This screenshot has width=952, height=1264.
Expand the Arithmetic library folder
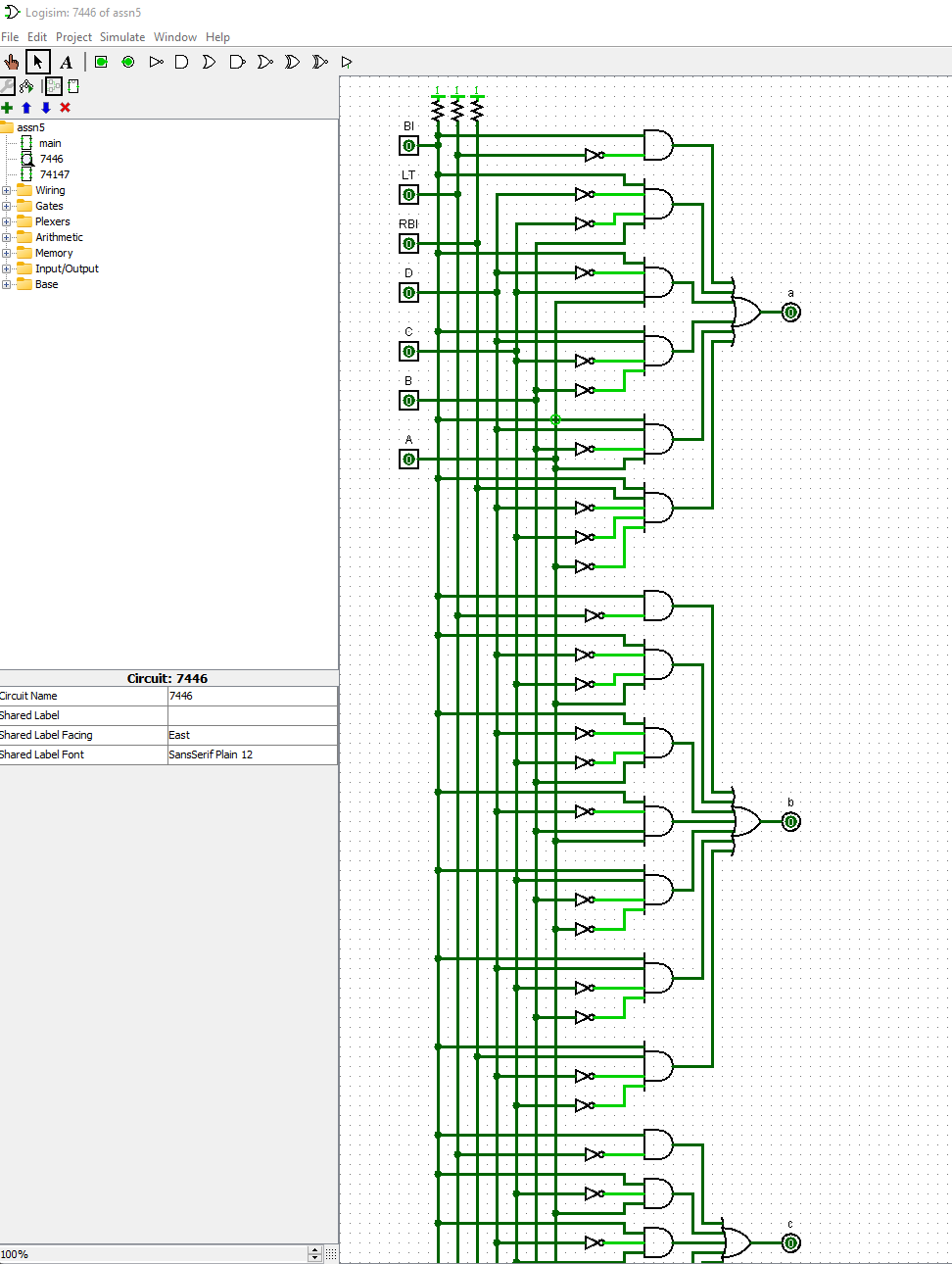(x=6, y=237)
